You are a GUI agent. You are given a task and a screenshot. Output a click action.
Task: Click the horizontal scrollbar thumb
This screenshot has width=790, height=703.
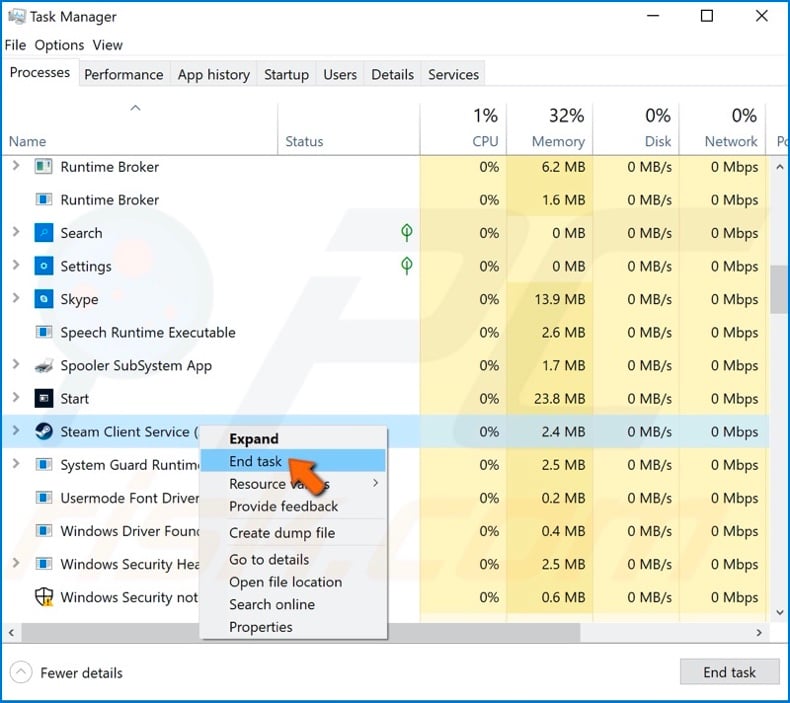[300, 632]
